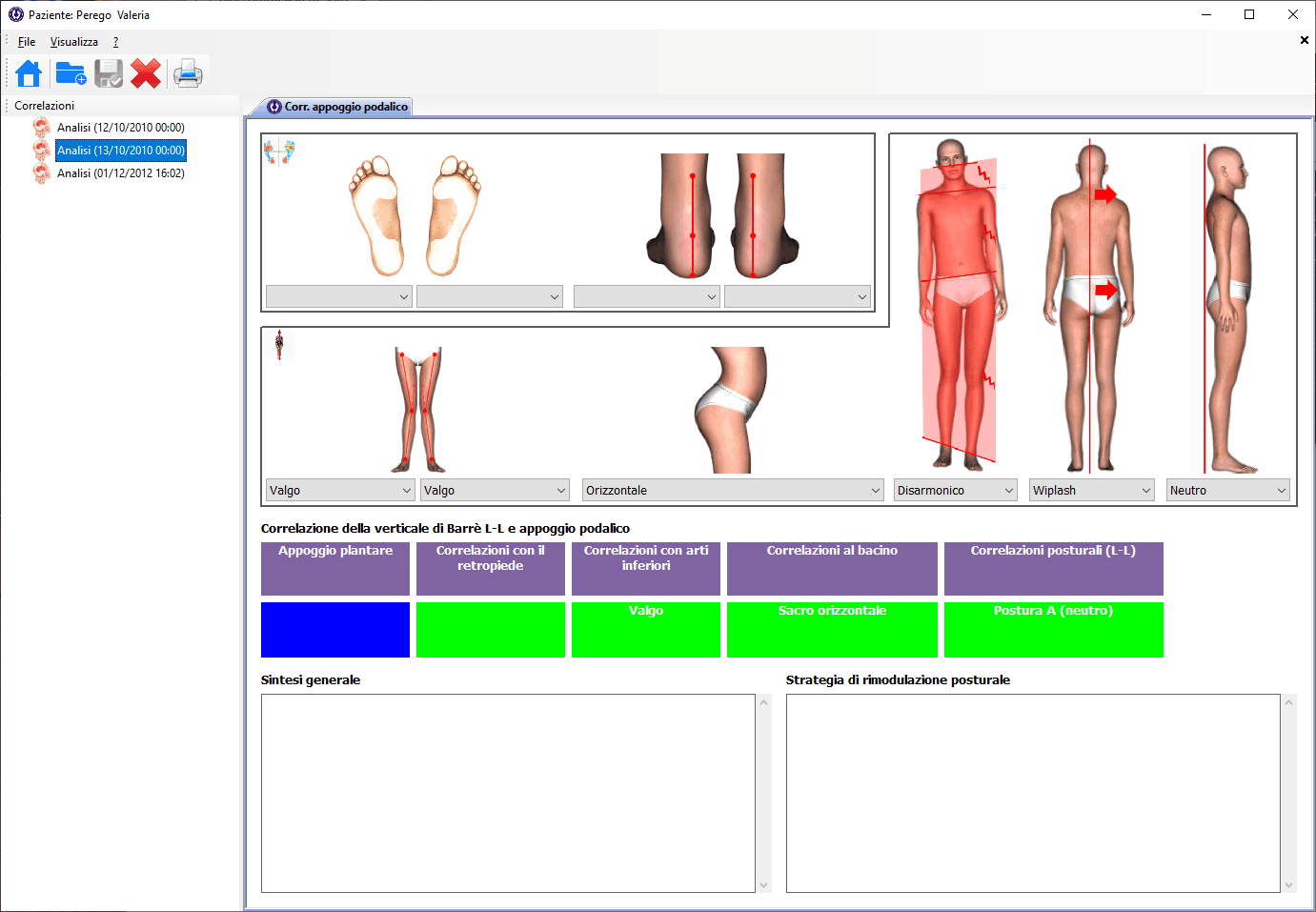Open left heel dropdown
The height and width of the screenshot is (912, 1316).
(646, 296)
